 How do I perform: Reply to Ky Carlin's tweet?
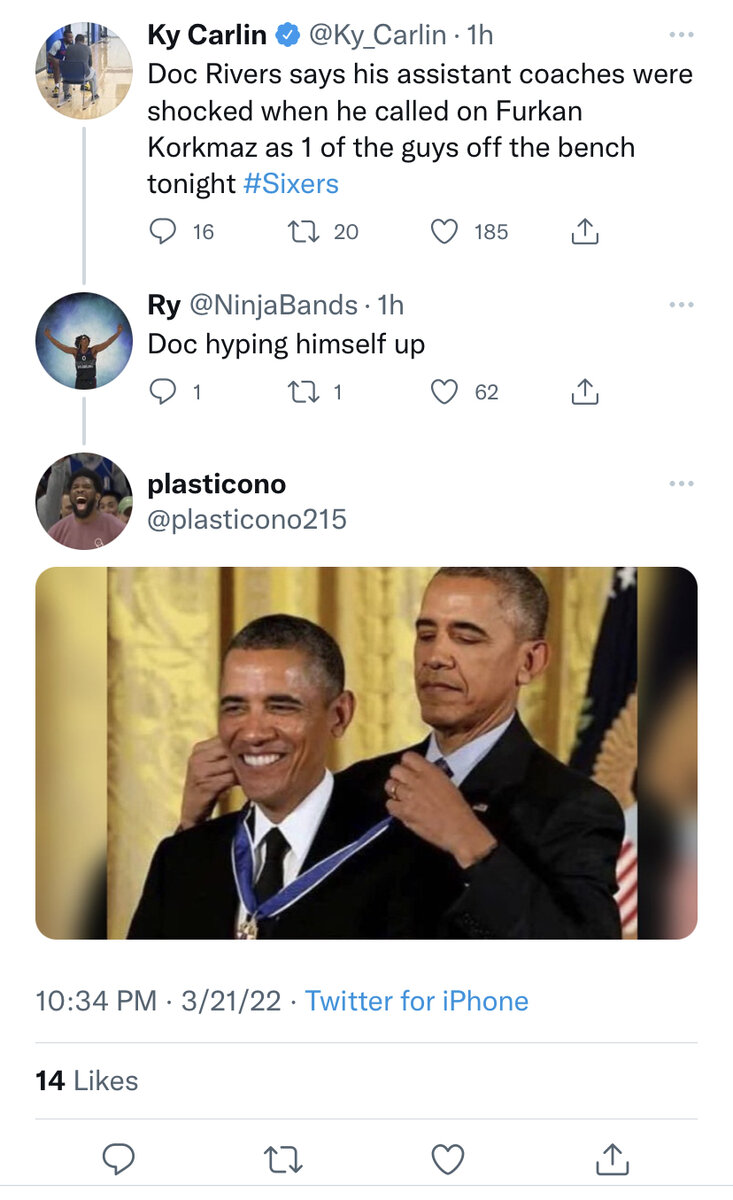[162, 232]
